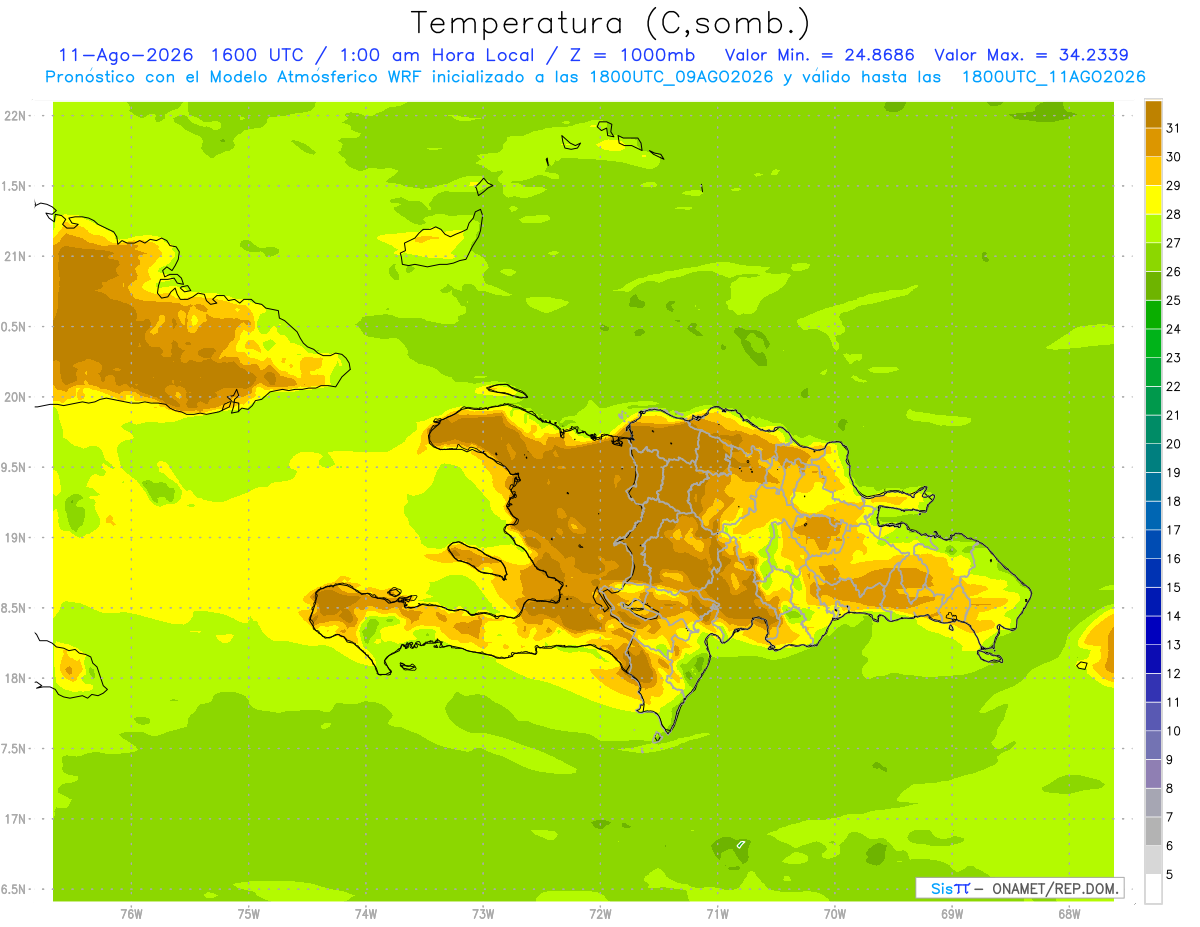Click the '70W' longitude label
This screenshot has height=927, width=1200.
tap(834, 914)
